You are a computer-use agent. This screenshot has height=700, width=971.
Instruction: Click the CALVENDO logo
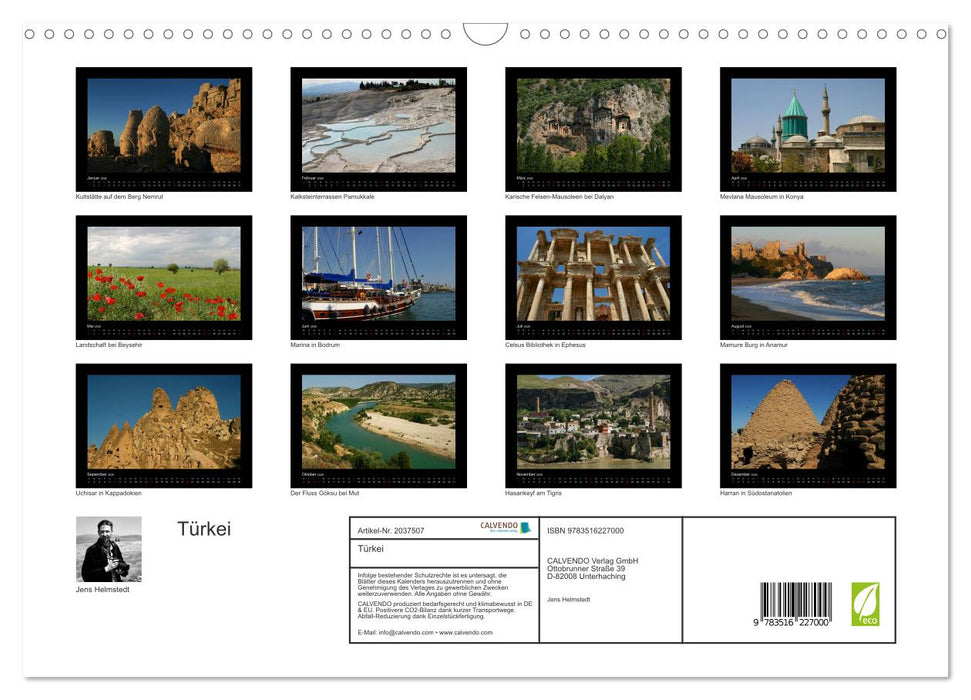[505, 527]
